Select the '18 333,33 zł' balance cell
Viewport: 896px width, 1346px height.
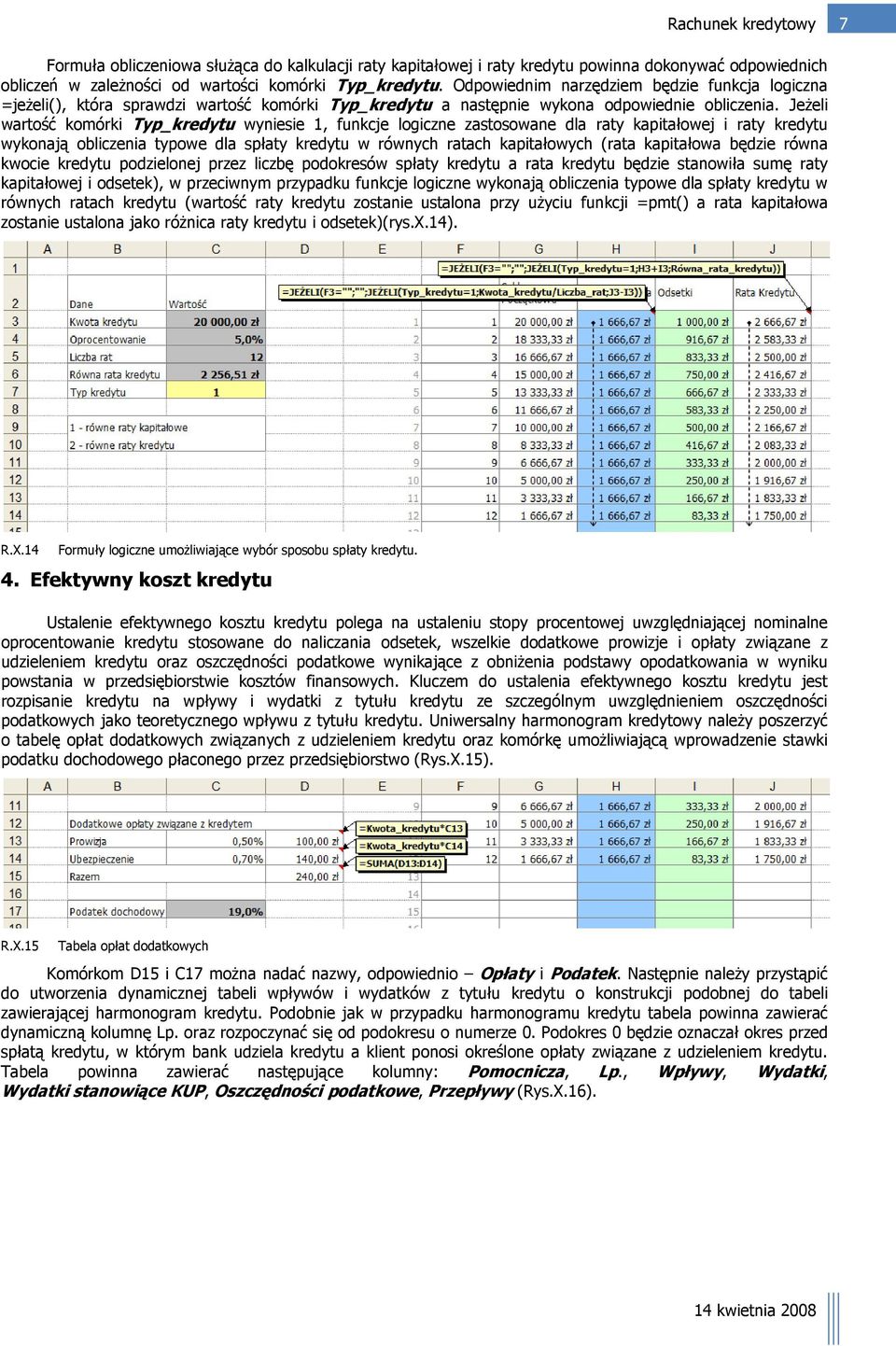pyautogui.click(x=539, y=340)
